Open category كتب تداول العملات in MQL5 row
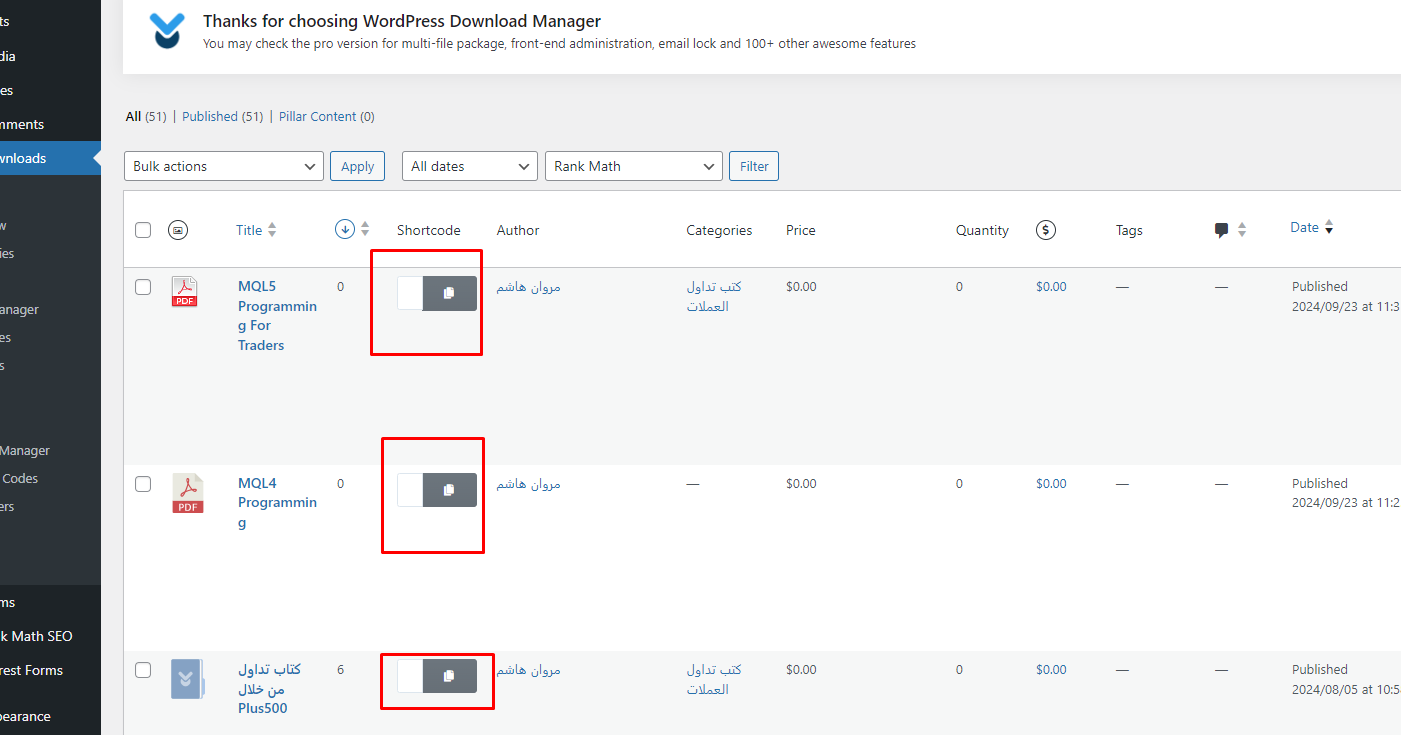The image size is (1401, 735). pyautogui.click(x=714, y=297)
